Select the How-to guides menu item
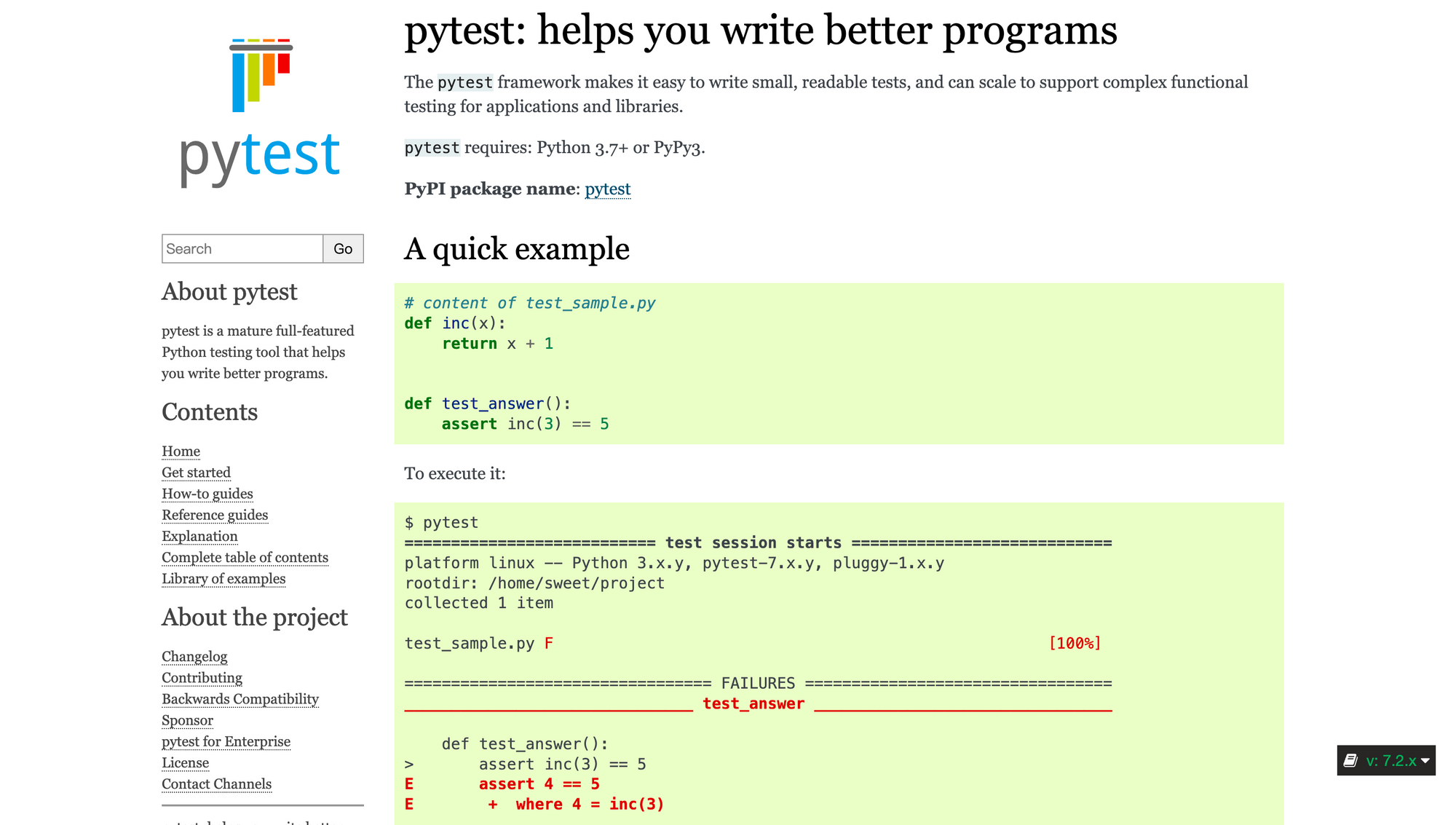The width and height of the screenshot is (1456, 825). [207, 493]
